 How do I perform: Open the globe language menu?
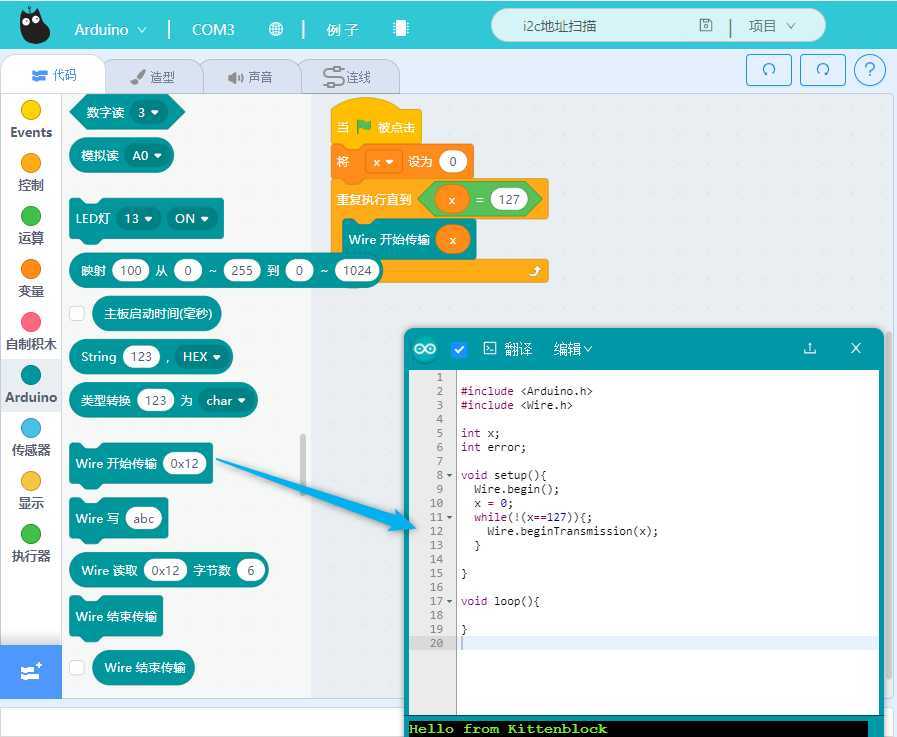(x=276, y=29)
